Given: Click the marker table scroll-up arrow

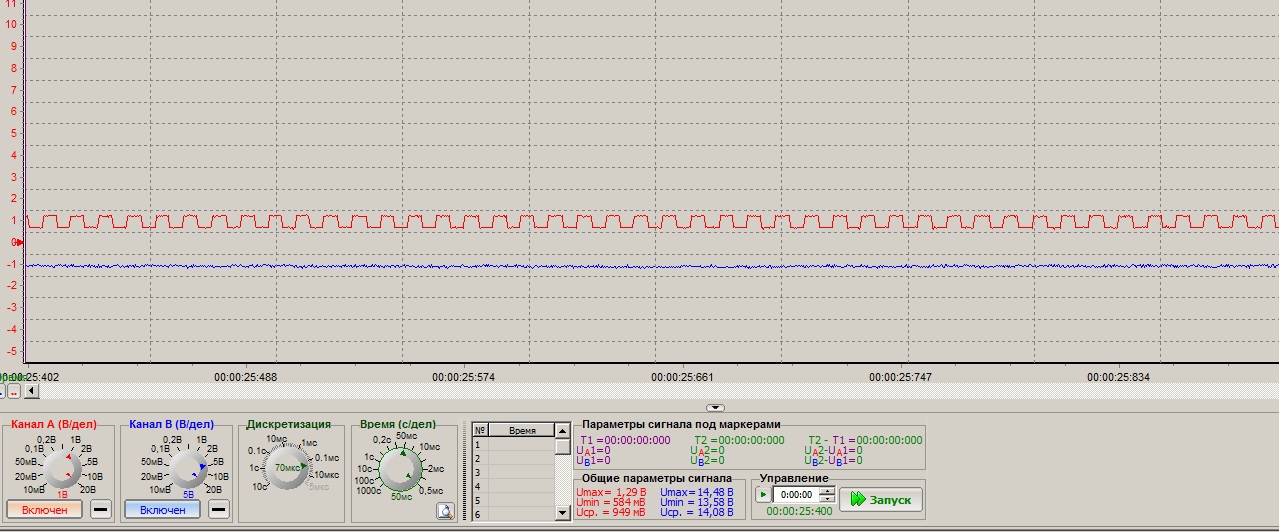Looking at the screenshot, I should (562, 431).
